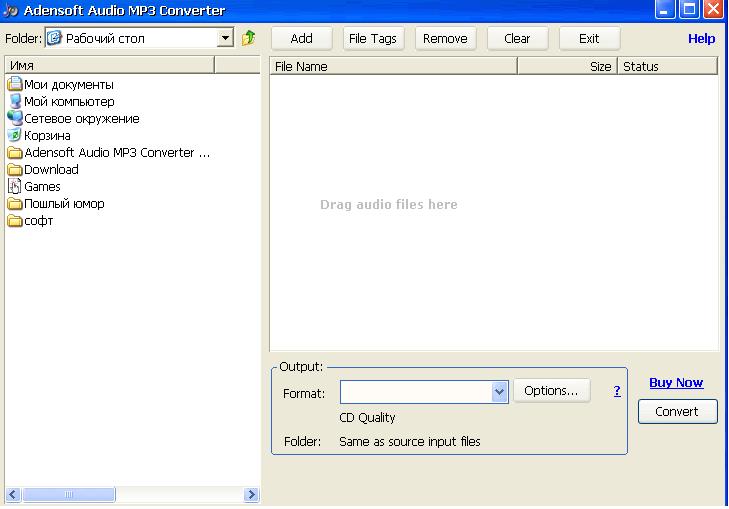Select the Мой компьютер icon
This screenshot has width=729, height=509.
[x=15, y=101]
